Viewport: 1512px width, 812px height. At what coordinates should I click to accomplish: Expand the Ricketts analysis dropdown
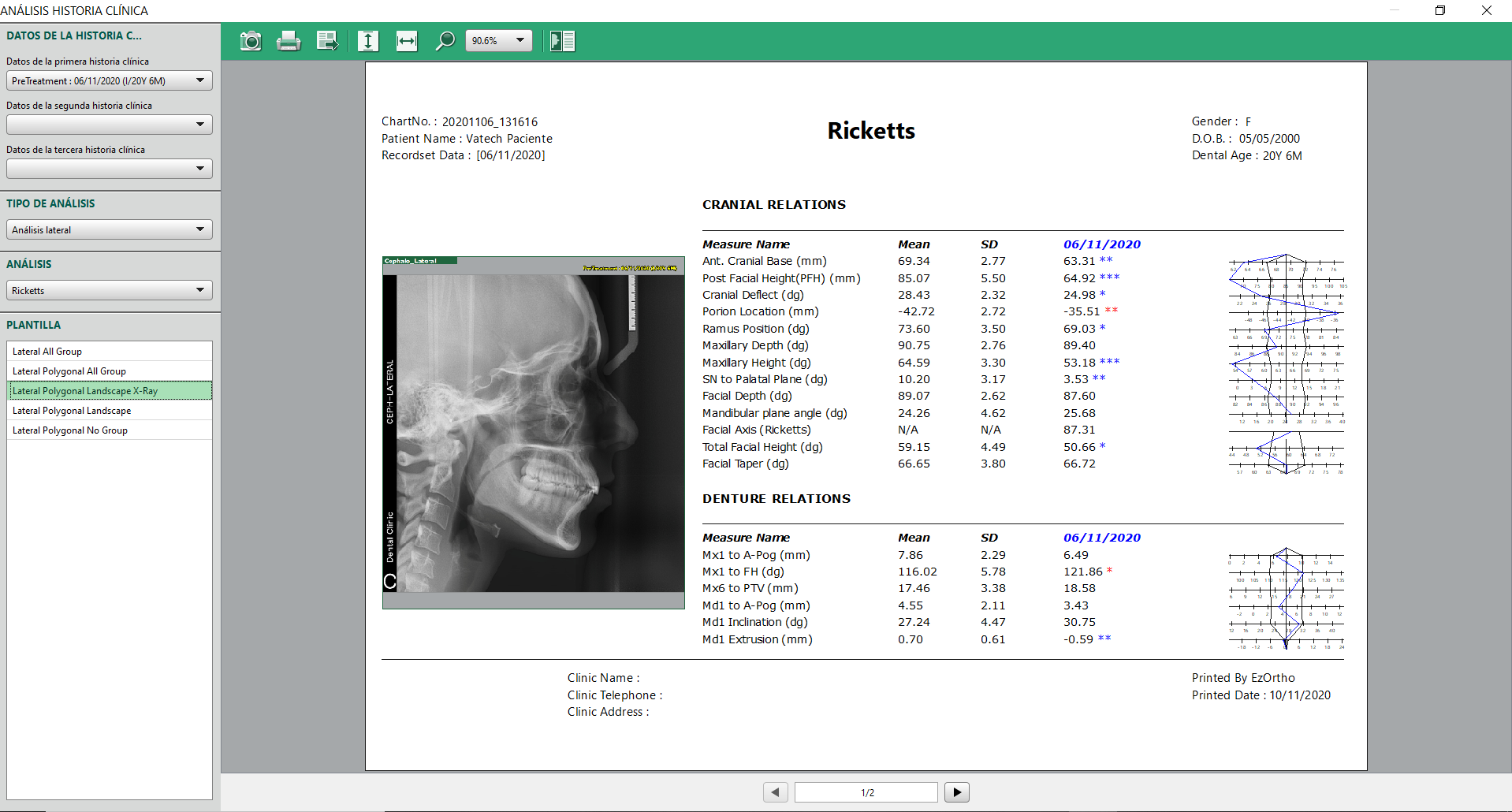(110, 290)
